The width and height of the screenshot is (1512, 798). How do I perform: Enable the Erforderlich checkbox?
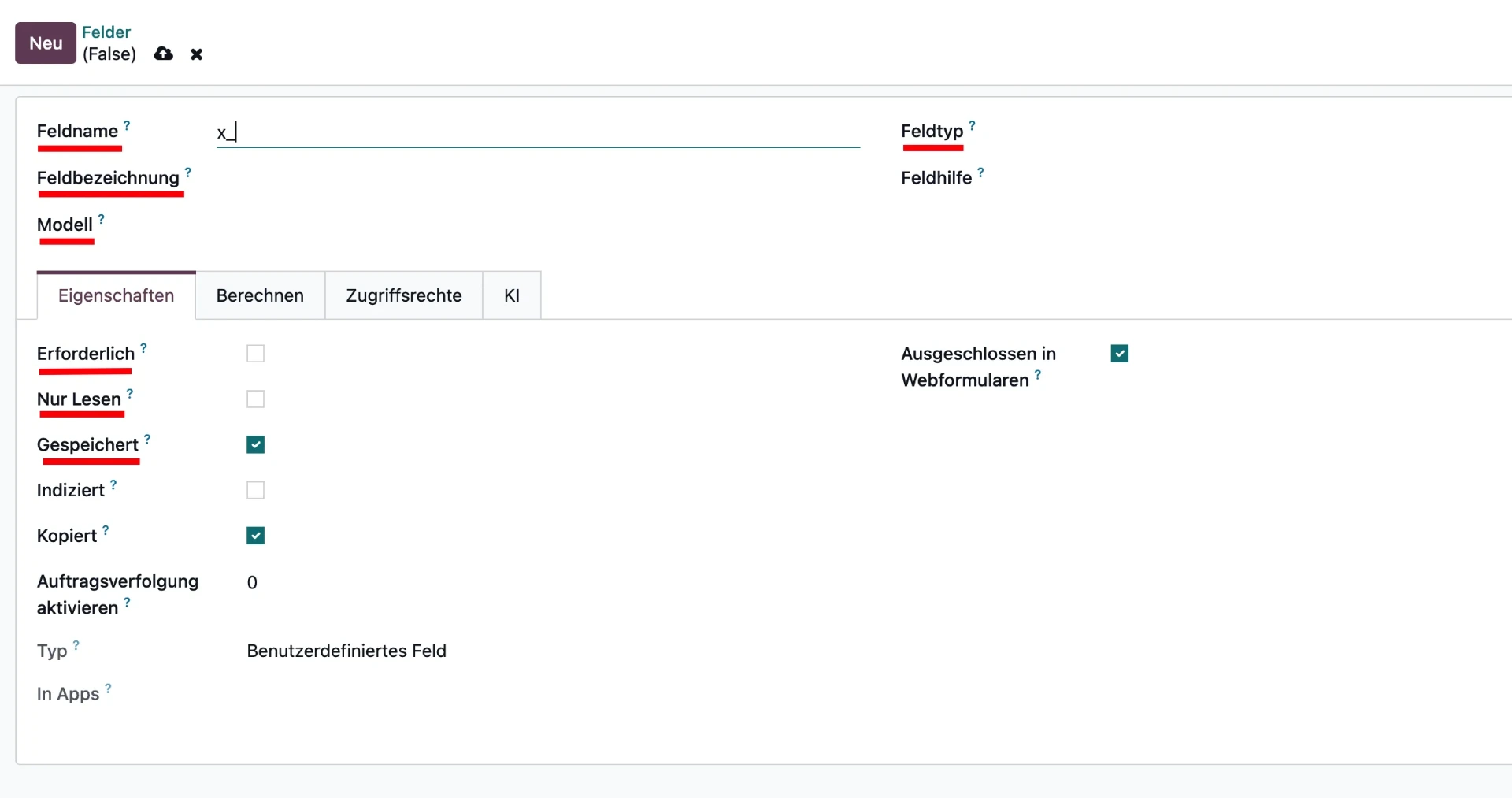click(x=255, y=354)
